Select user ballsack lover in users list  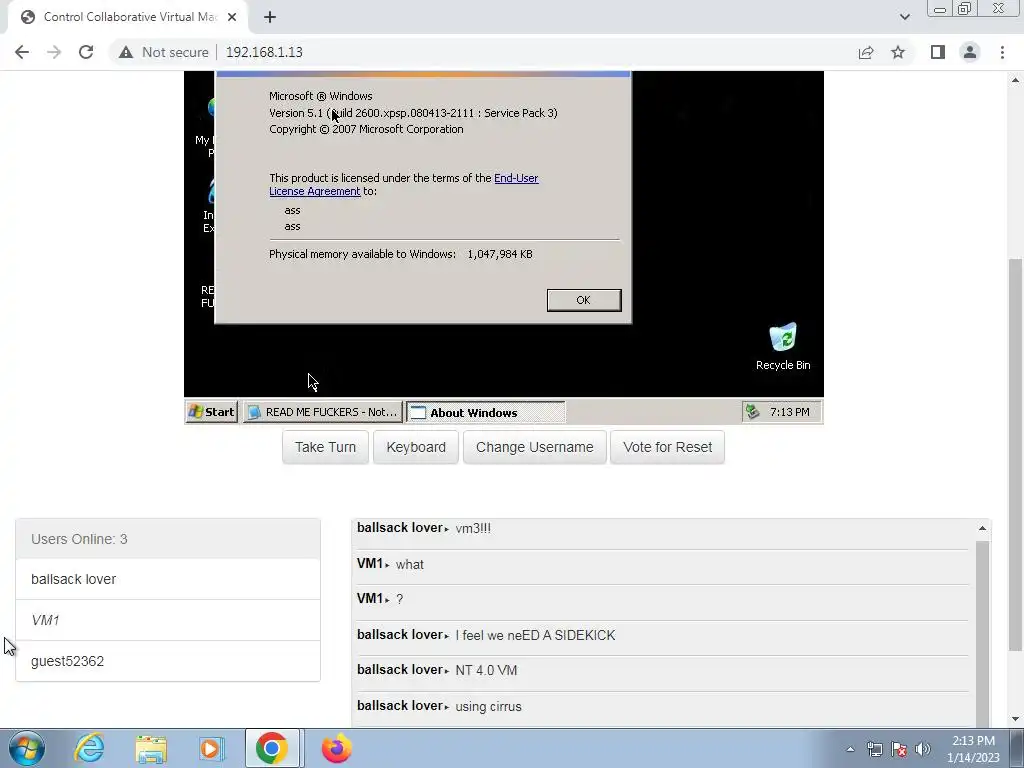point(168,579)
